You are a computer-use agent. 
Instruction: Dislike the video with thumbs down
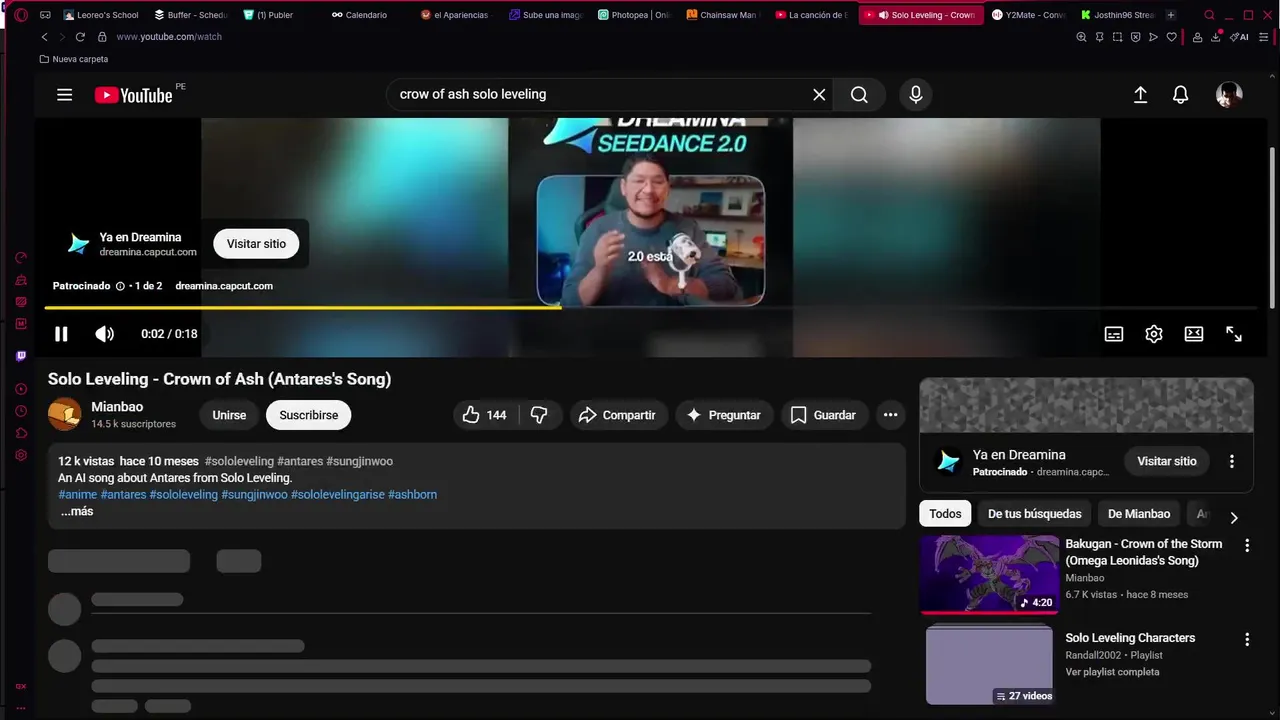[x=539, y=415]
